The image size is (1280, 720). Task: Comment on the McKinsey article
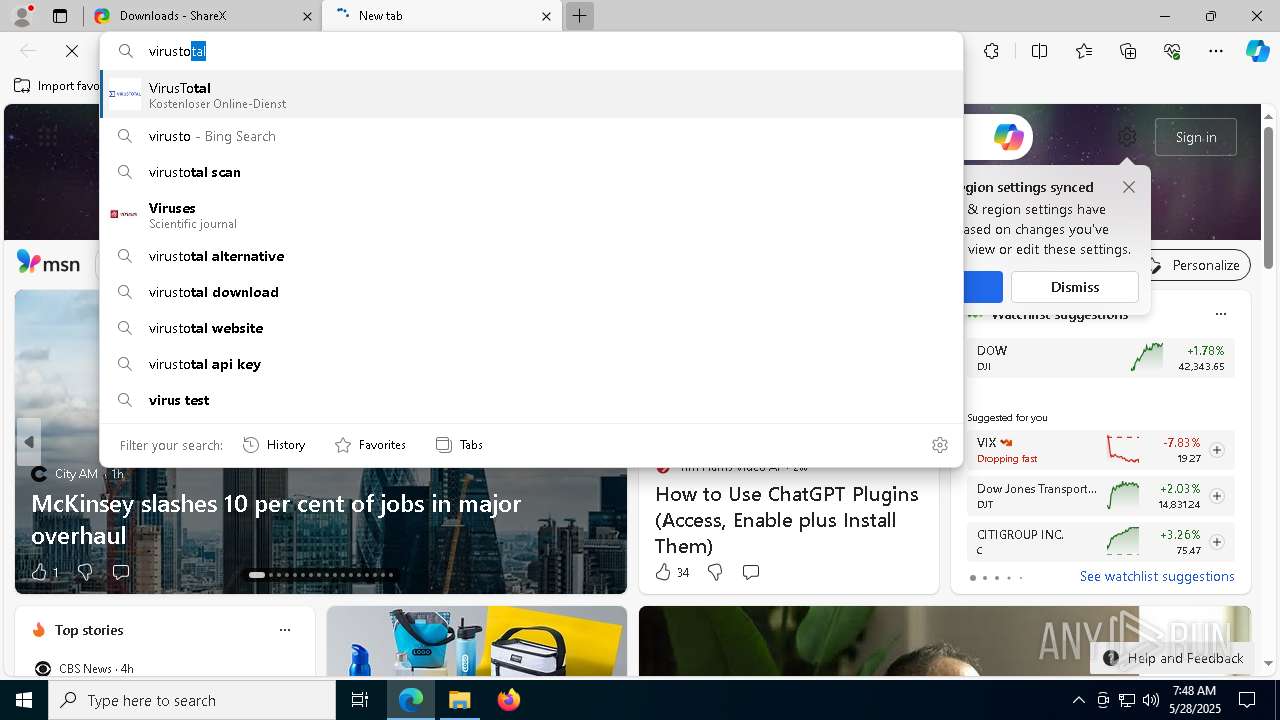121,572
